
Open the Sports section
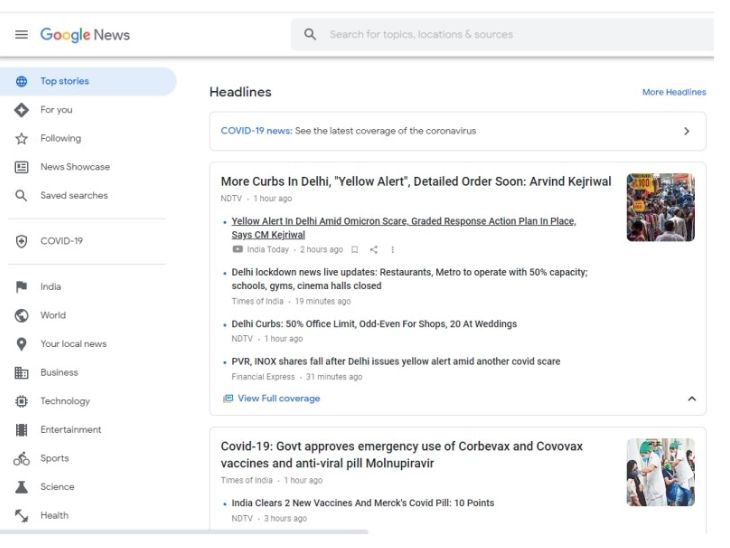pyautogui.click(x=54, y=458)
